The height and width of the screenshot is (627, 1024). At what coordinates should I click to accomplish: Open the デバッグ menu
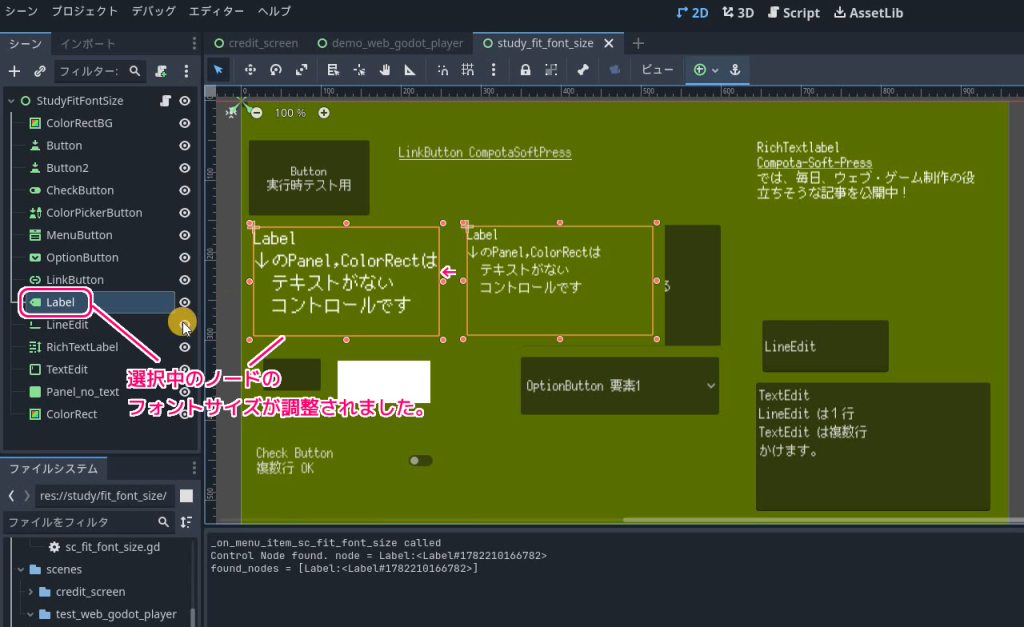click(153, 11)
